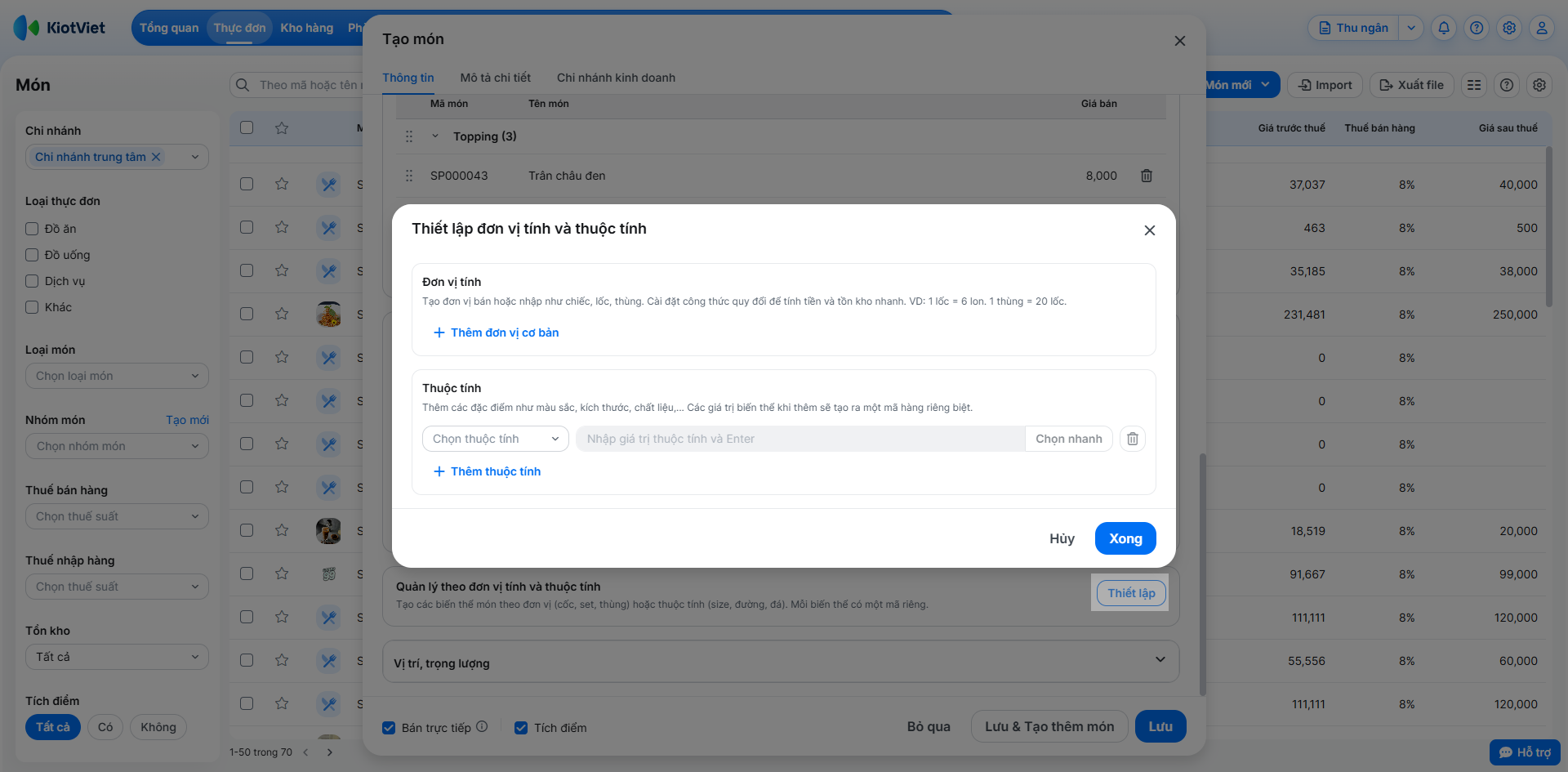The width and height of the screenshot is (1568, 772).
Task: Select the row checkbox for the 463 item
Action: click(x=247, y=227)
